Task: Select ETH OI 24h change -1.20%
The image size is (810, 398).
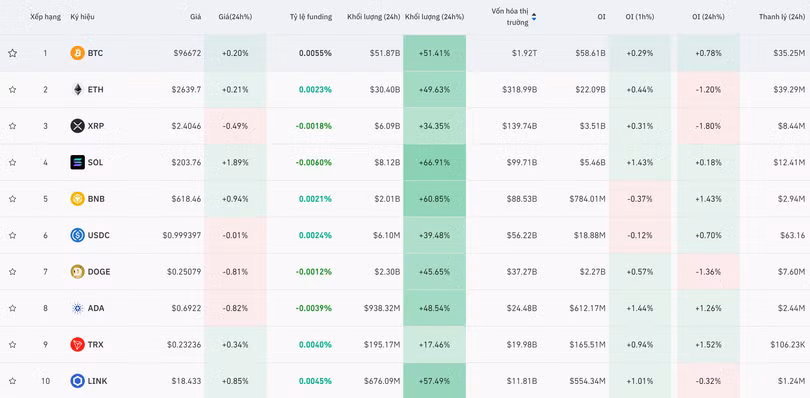Action: (709, 89)
